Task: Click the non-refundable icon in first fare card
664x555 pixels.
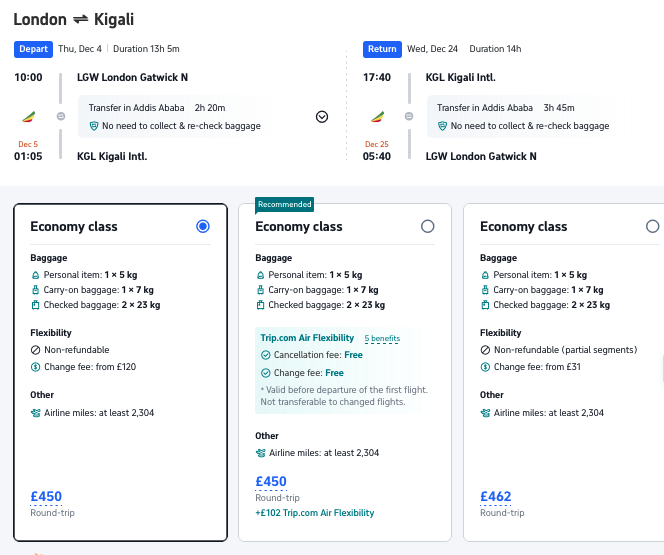Action: (36, 350)
